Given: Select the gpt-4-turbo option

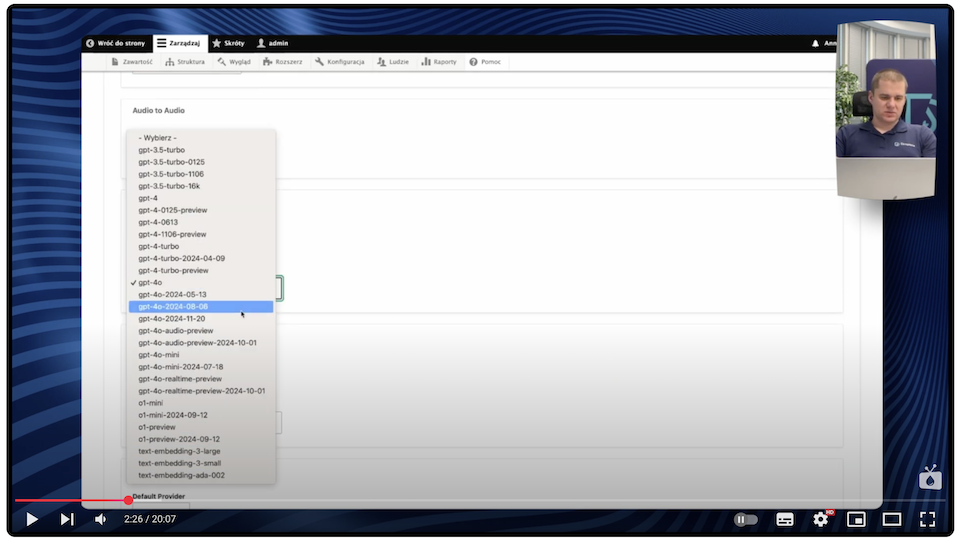Looking at the screenshot, I should coord(201,246).
